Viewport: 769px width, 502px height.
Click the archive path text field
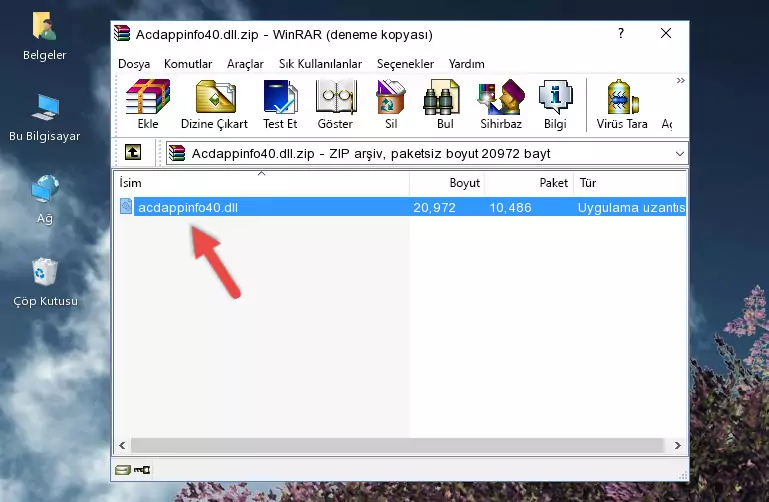pyautogui.click(x=427, y=153)
